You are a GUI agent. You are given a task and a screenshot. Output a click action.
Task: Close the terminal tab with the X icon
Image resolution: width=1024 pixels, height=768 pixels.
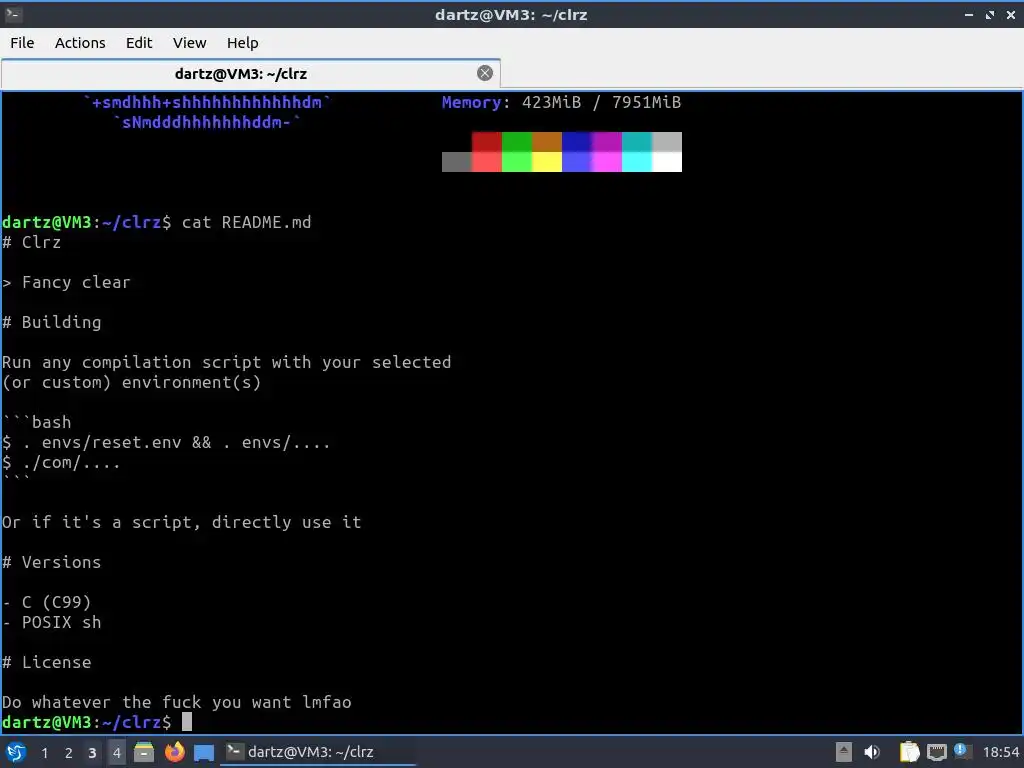pyautogui.click(x=485, y=73)
